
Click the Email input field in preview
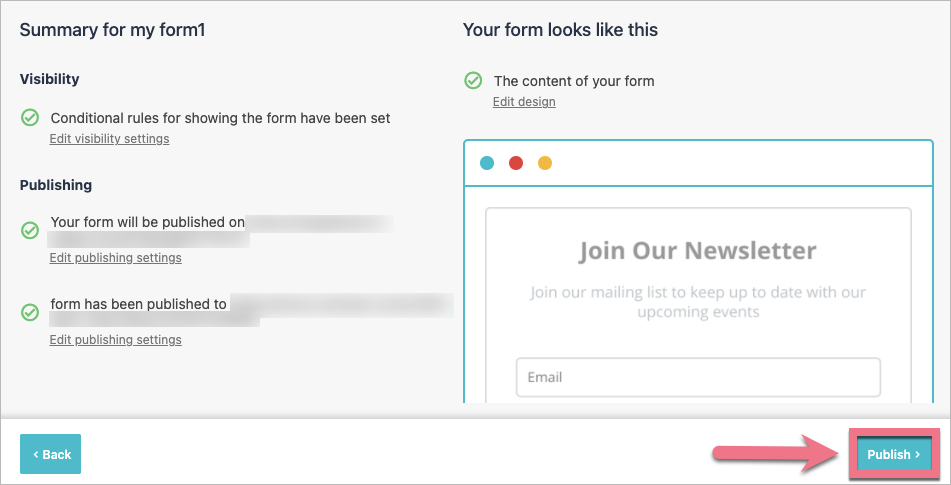coord(697,377)
